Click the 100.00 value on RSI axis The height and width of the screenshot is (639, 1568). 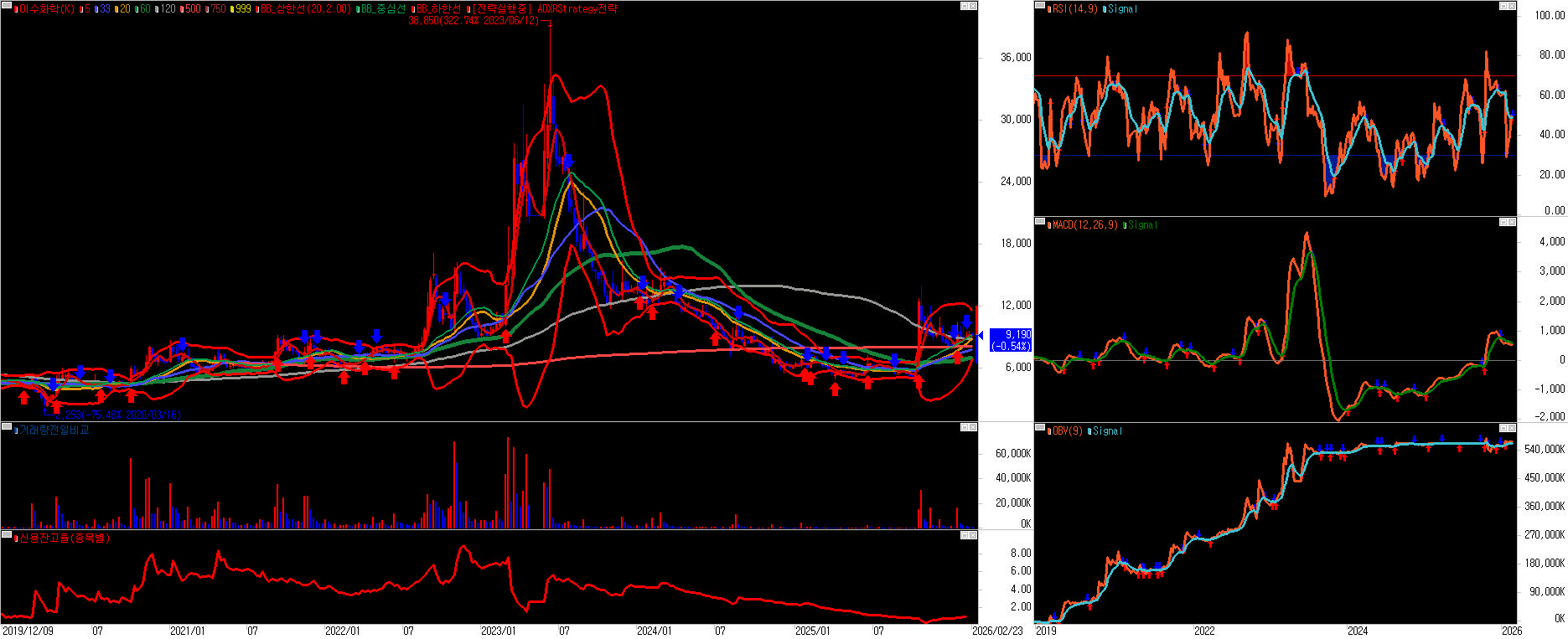(x=1550, y=15)
